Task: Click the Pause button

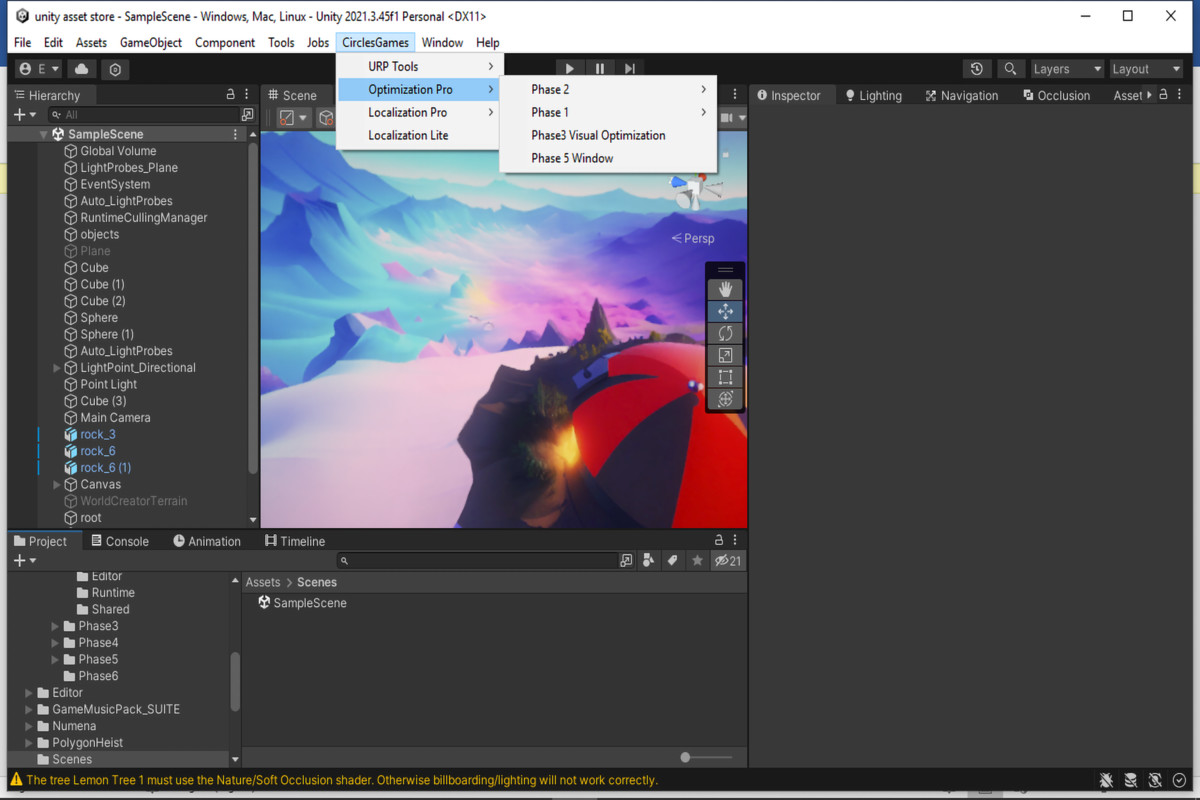Action: (x=600, y=69)
